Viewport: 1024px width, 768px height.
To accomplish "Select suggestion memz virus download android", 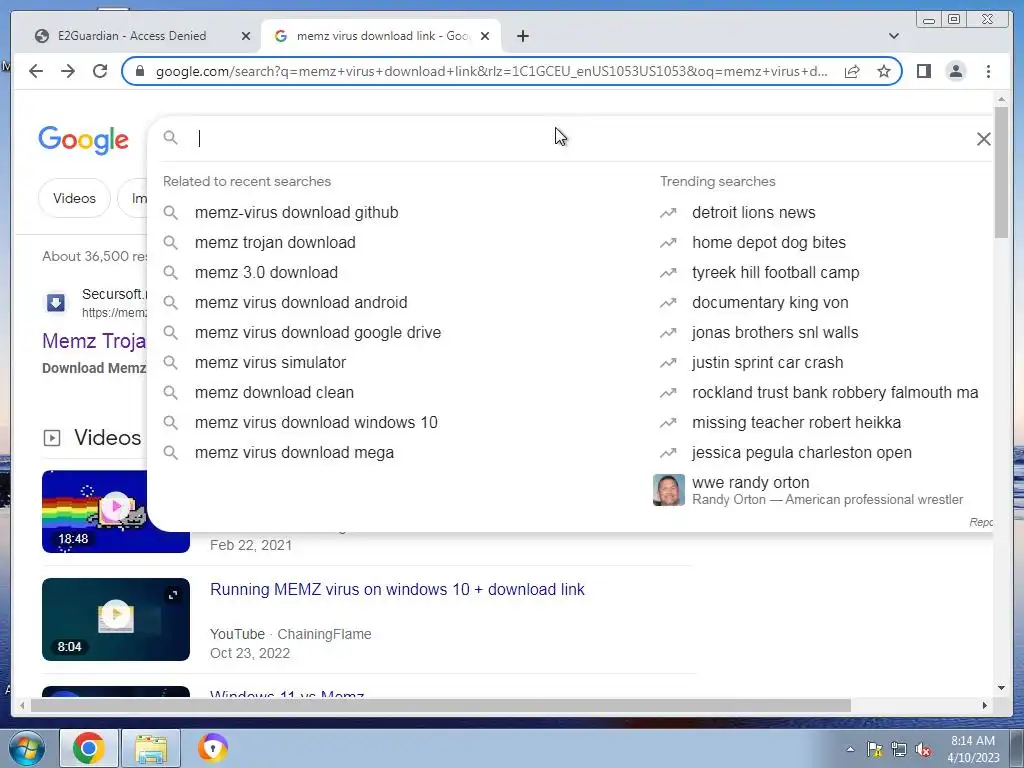I will click(300, 302).
